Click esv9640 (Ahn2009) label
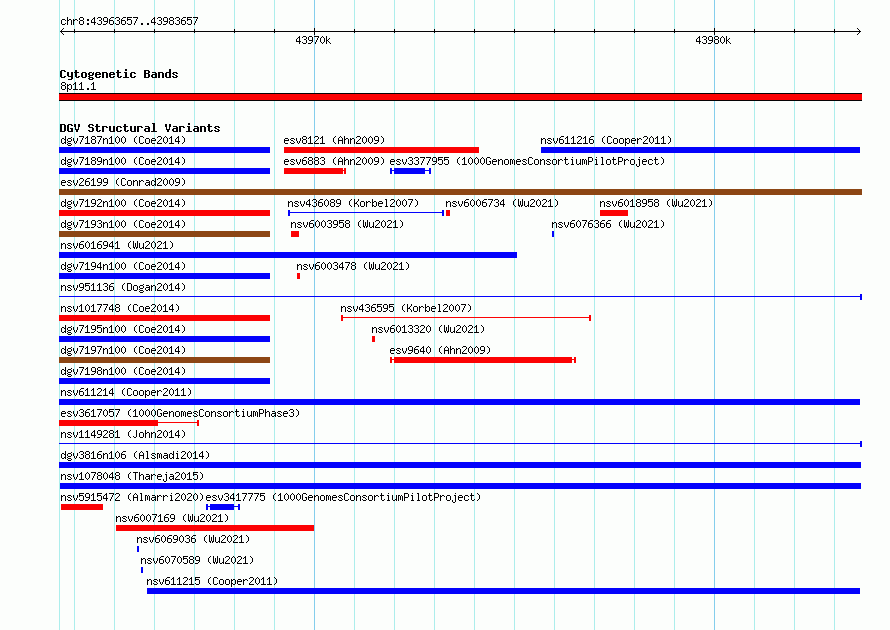 (440, 350)
